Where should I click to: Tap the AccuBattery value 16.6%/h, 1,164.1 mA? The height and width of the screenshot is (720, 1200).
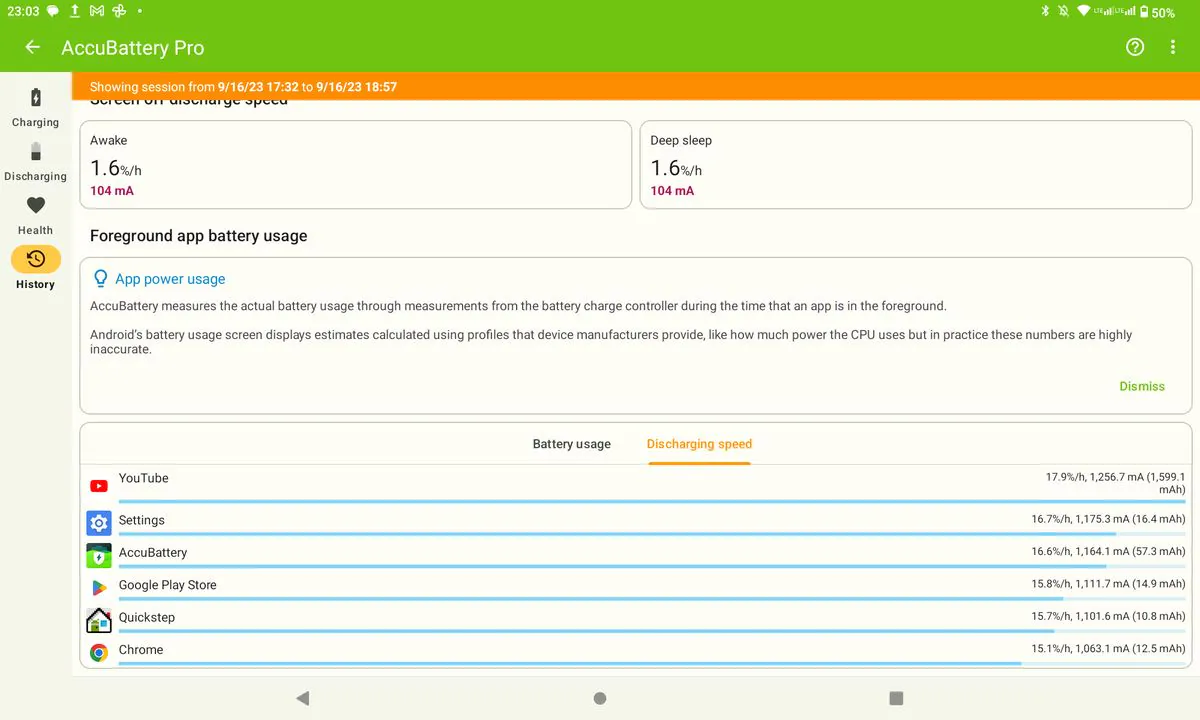tap(1108, 552)
